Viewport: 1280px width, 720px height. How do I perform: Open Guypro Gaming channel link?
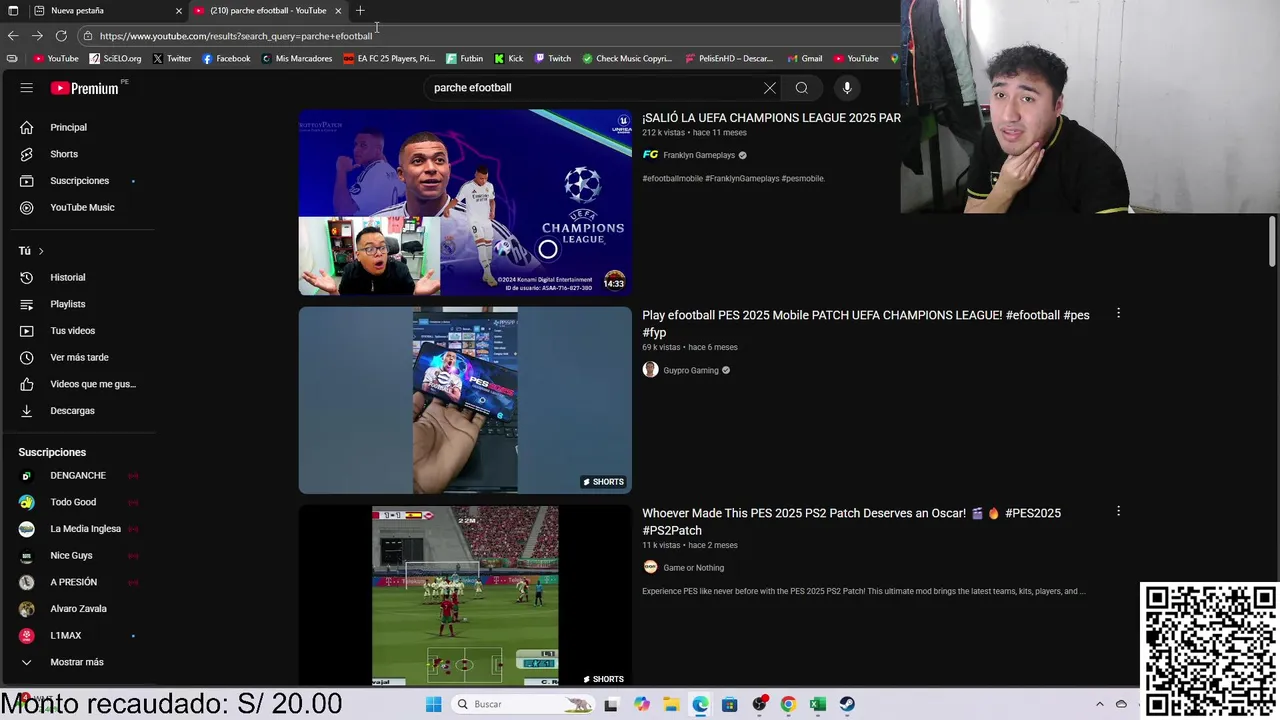pyautogui.click(x=691, y=370)
